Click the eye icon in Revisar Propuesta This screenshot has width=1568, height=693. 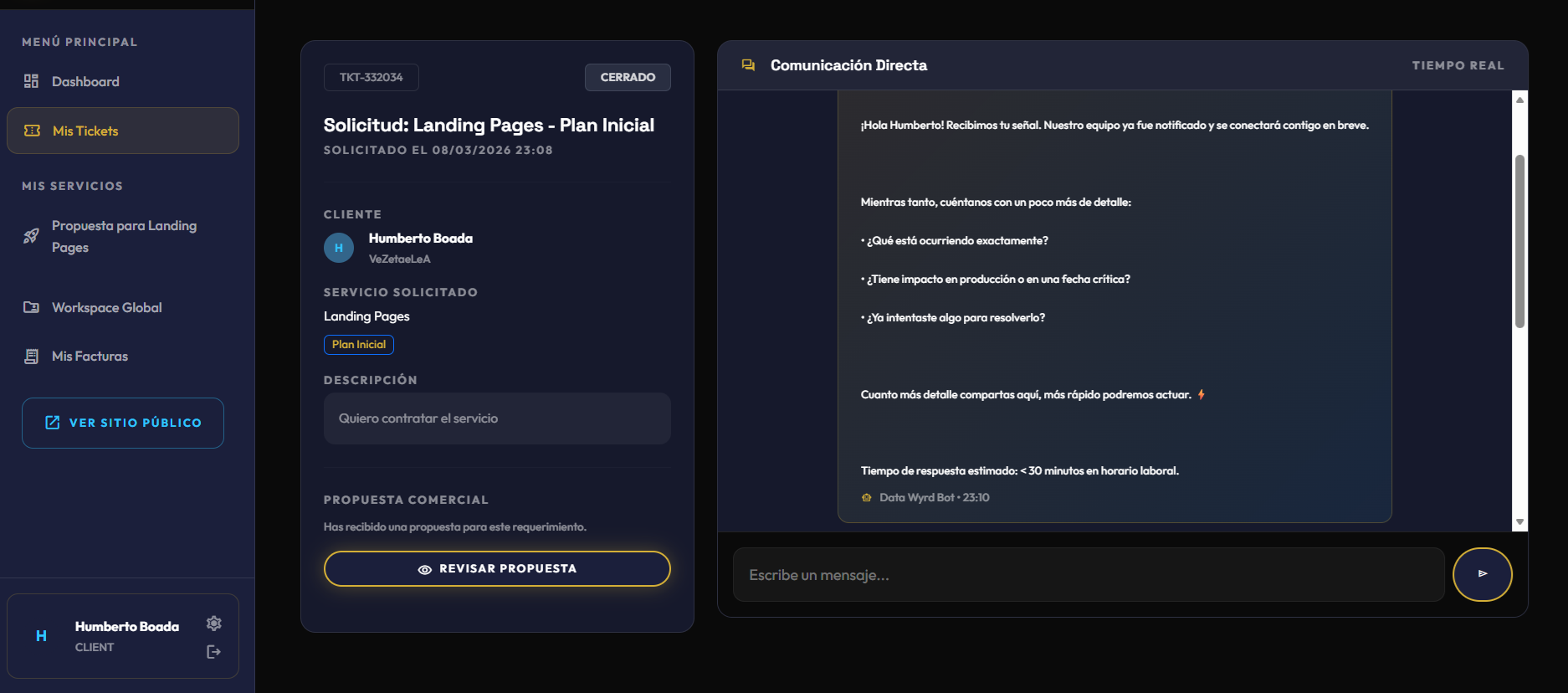pyautogui.click(x=425, y=569)
